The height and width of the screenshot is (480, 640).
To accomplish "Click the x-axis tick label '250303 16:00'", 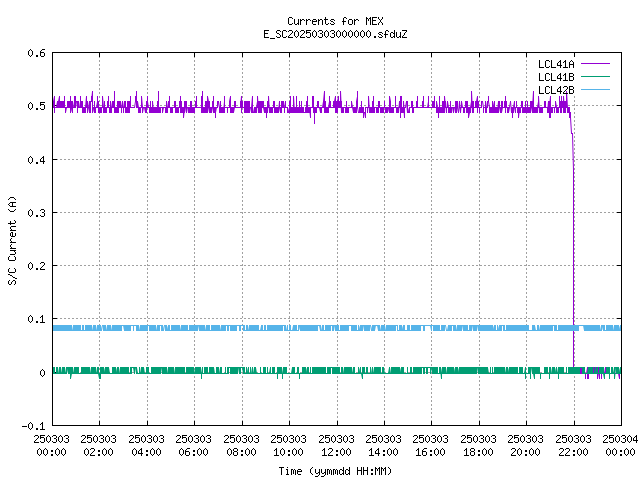I will point(431,445).
